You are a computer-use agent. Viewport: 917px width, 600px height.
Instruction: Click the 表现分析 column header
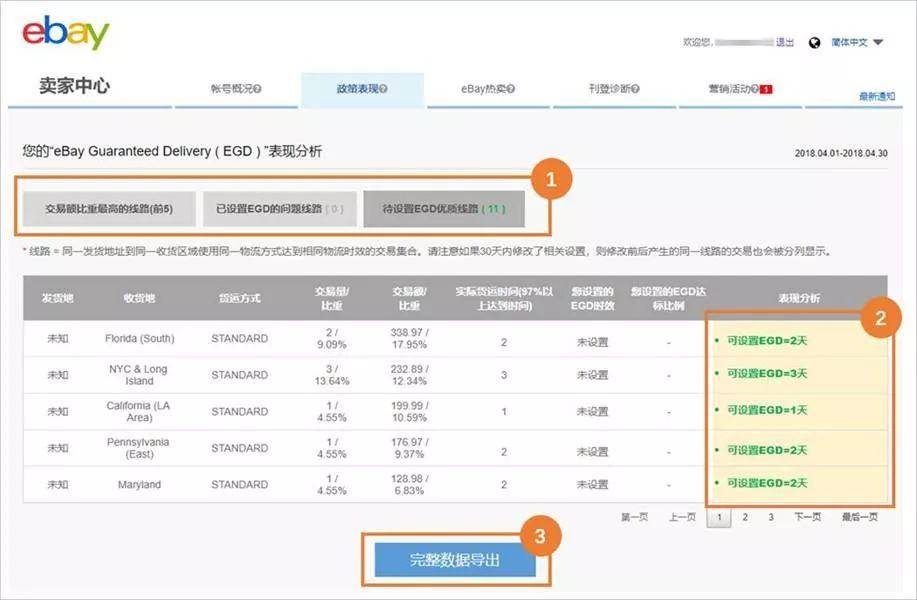[x=799, y=298]
